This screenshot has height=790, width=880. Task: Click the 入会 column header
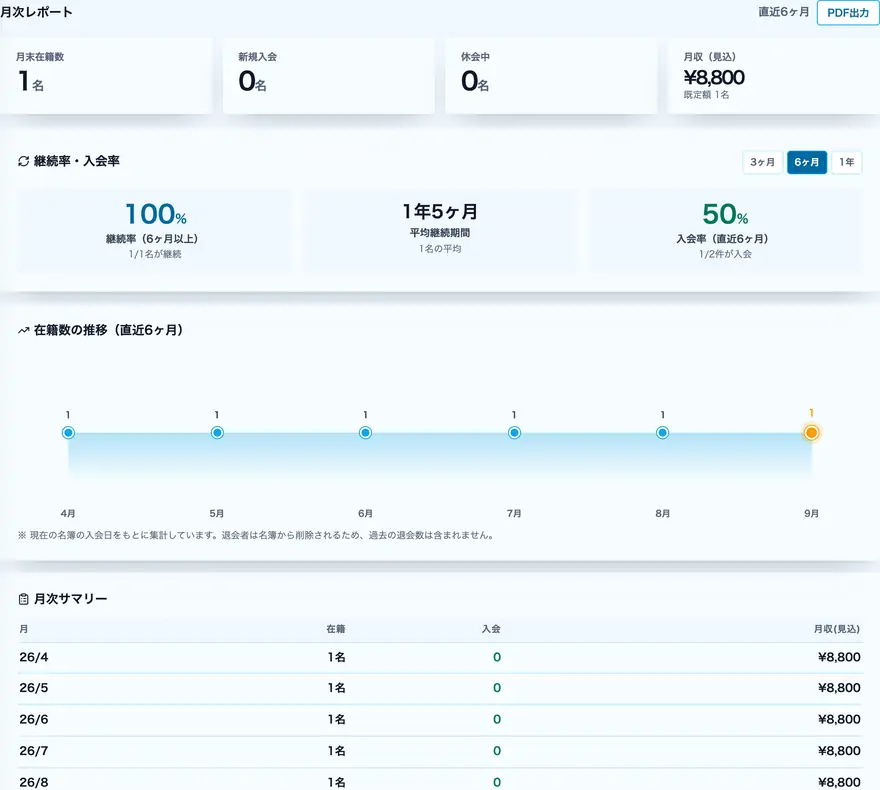(x=491, y=630)
